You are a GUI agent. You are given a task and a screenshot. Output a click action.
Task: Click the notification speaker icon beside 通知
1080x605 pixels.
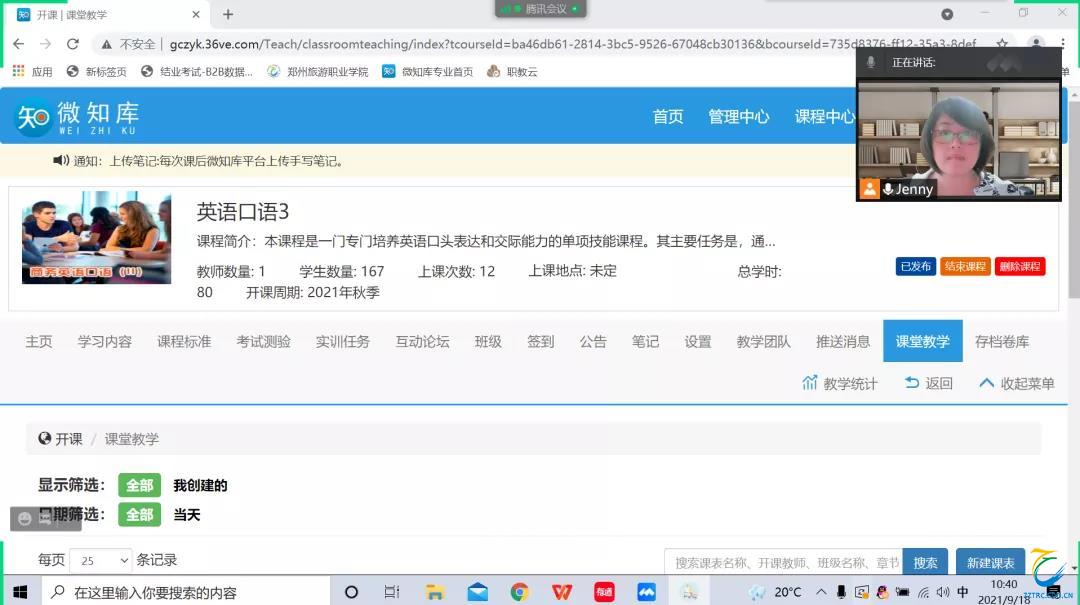61,161
